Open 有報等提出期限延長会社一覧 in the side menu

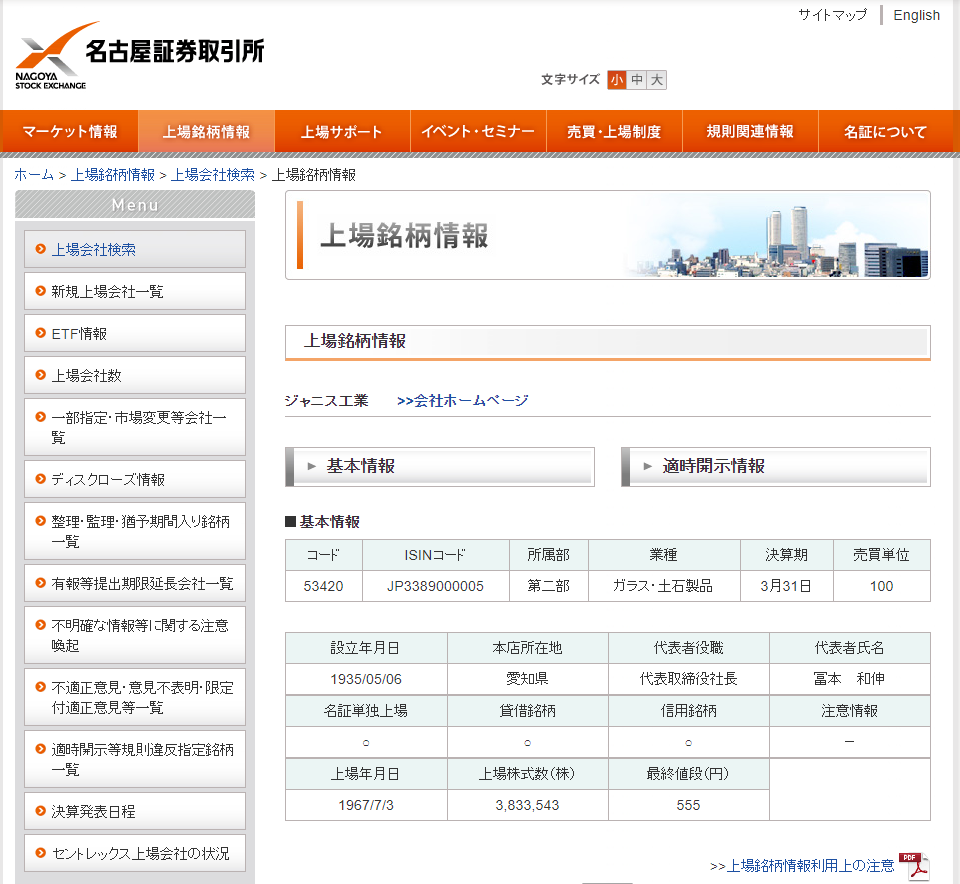135,583
